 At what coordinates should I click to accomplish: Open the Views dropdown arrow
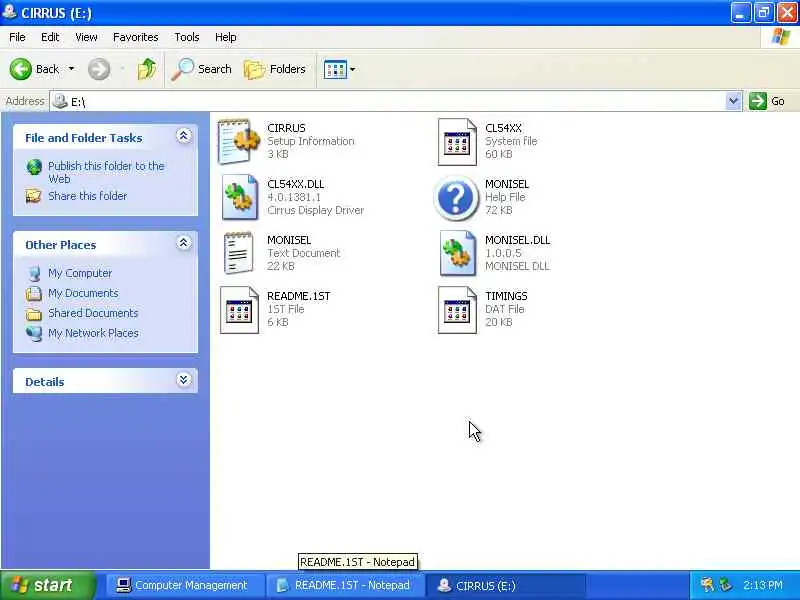(353, 69)
